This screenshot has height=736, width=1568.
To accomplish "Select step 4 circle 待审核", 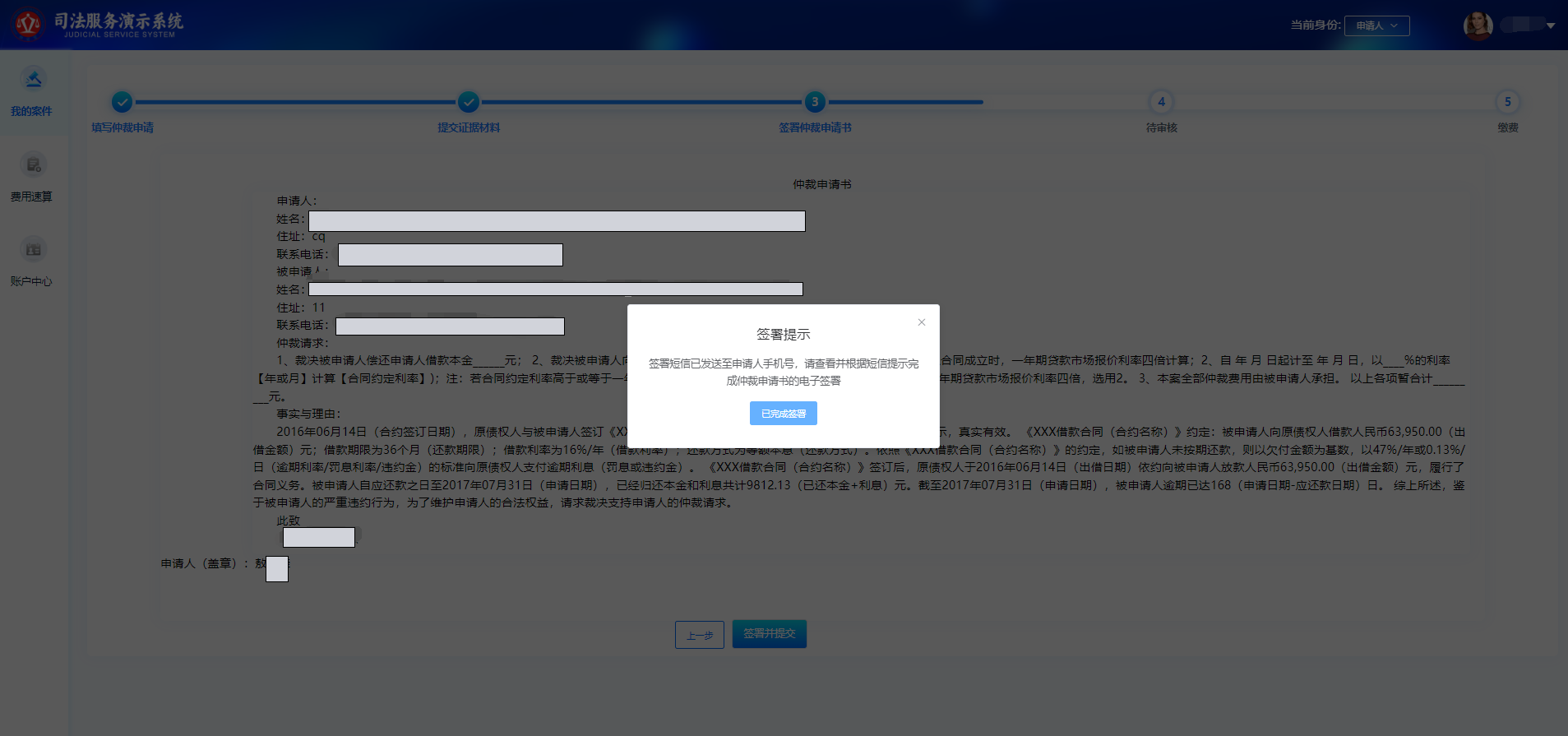I will pos(1161,102).
